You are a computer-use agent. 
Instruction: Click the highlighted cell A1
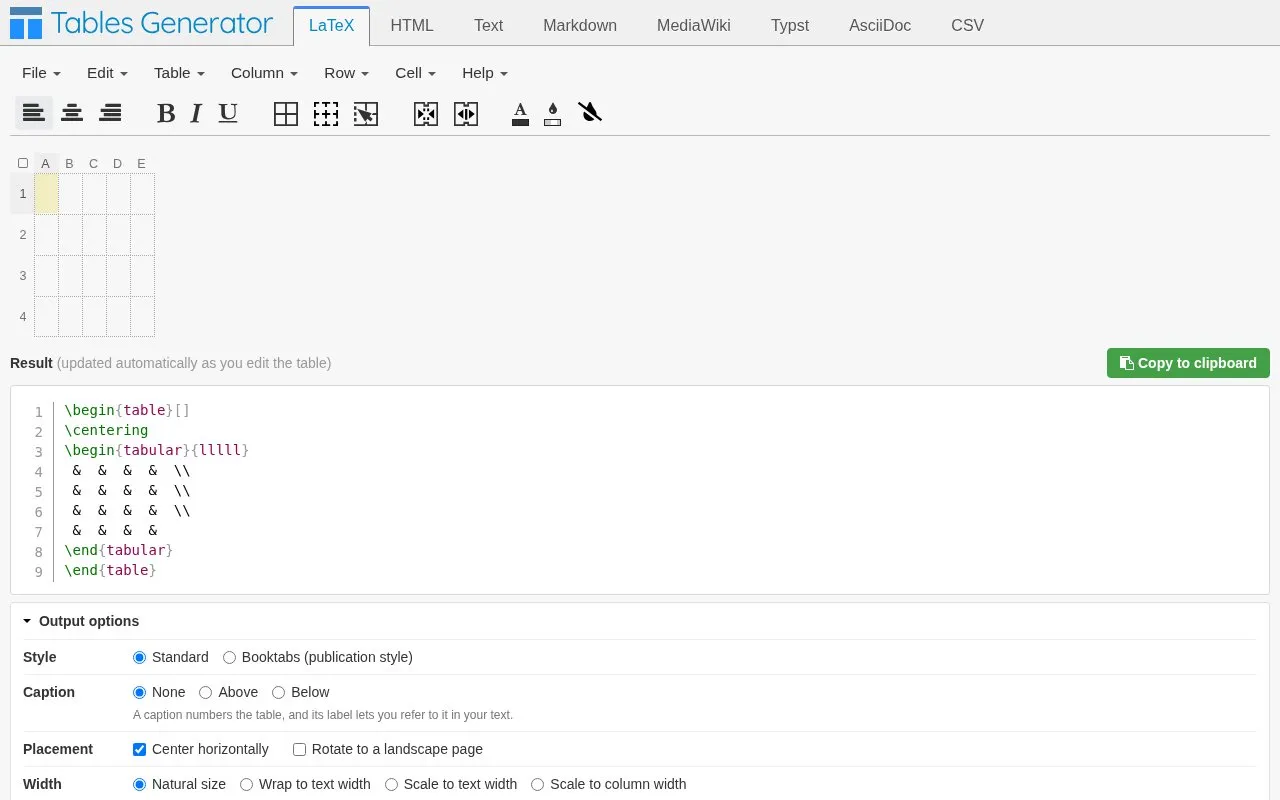coord(46,194)
